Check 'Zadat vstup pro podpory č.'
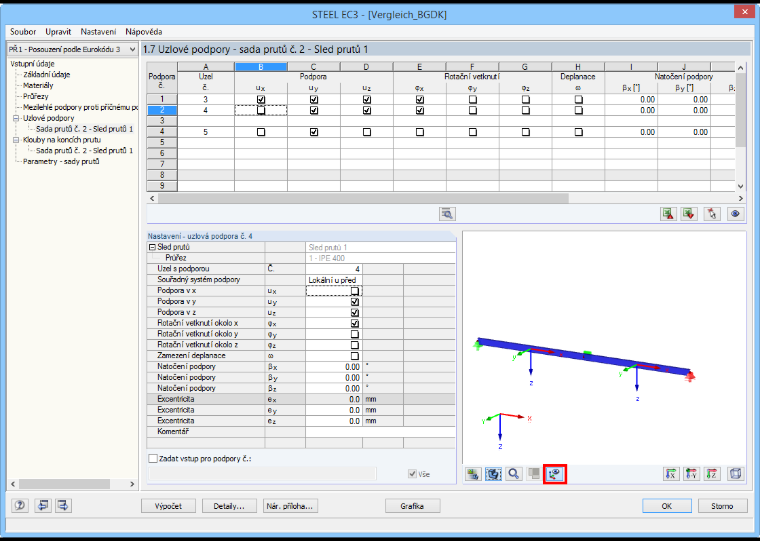Image resolution: width=760 pixels, height=541 pixels. (153, 459)
